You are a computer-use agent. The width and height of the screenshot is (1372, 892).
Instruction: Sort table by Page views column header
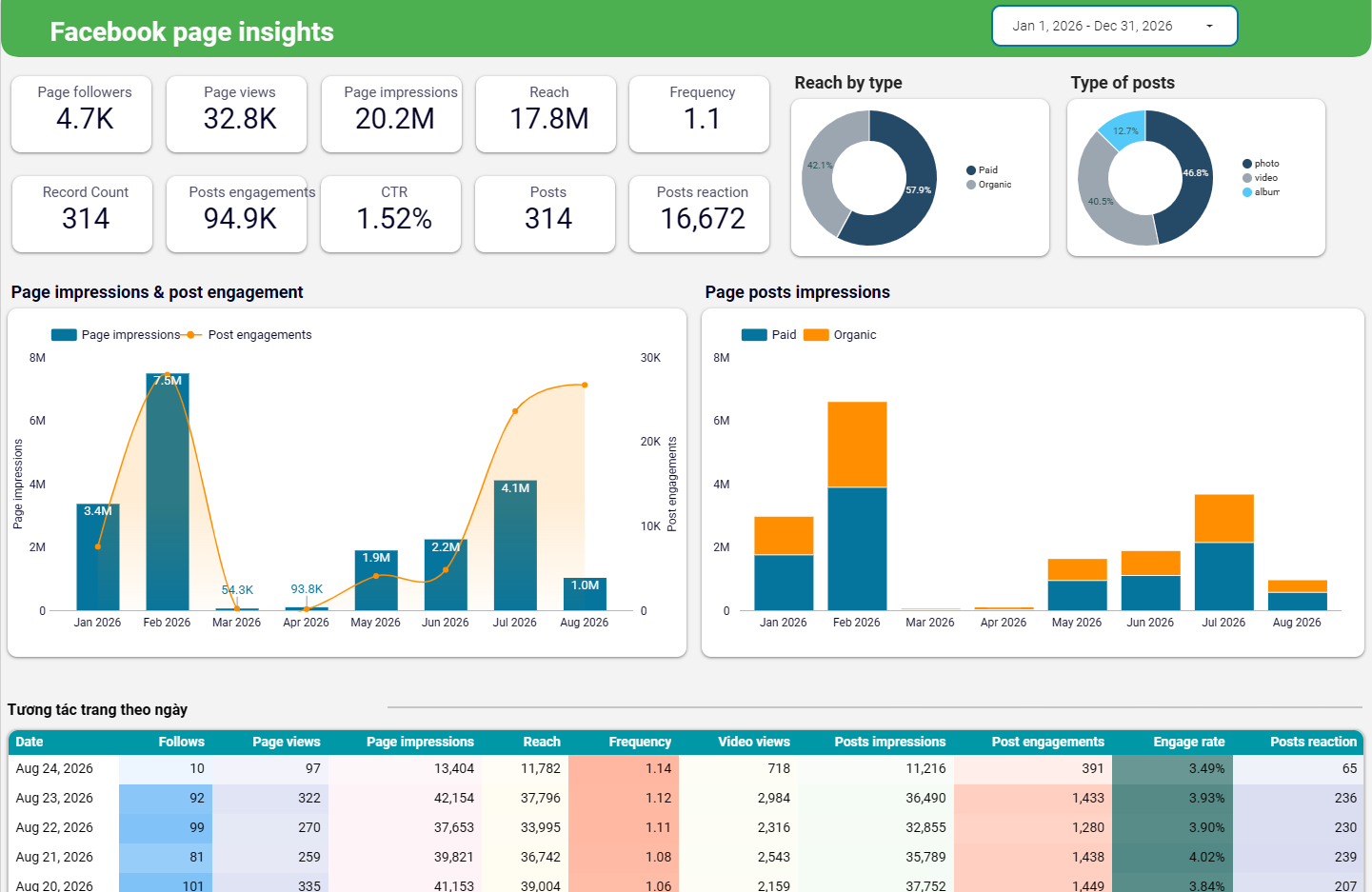pyautogui.click(x=287, y=742)
